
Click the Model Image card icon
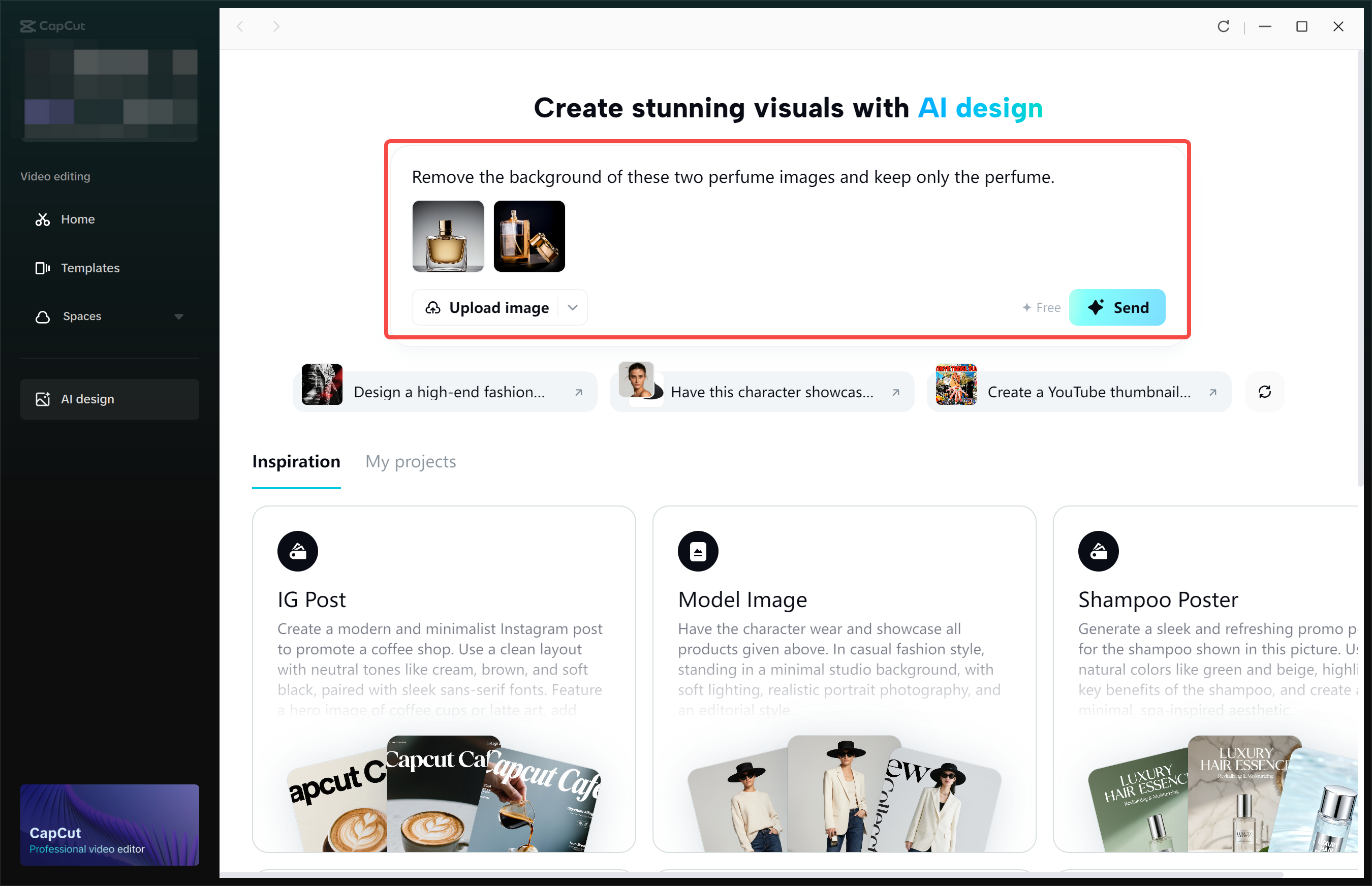pyautogui.click(x=698, y=551)
